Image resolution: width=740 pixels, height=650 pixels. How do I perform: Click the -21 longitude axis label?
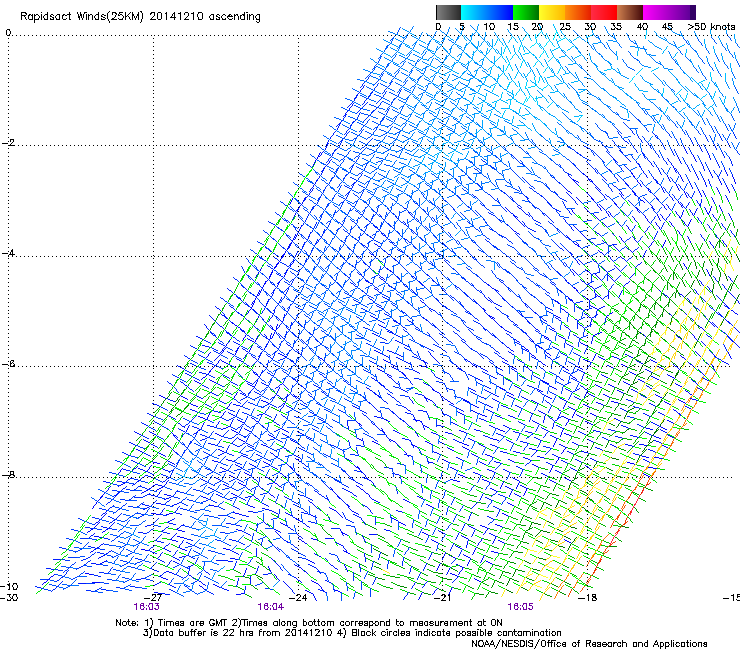tap(442, 597)
